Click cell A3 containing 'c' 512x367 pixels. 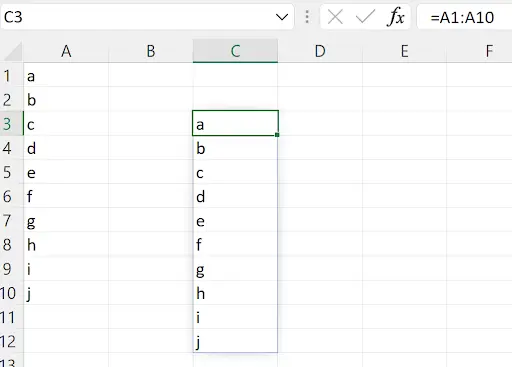pos(66,124)
